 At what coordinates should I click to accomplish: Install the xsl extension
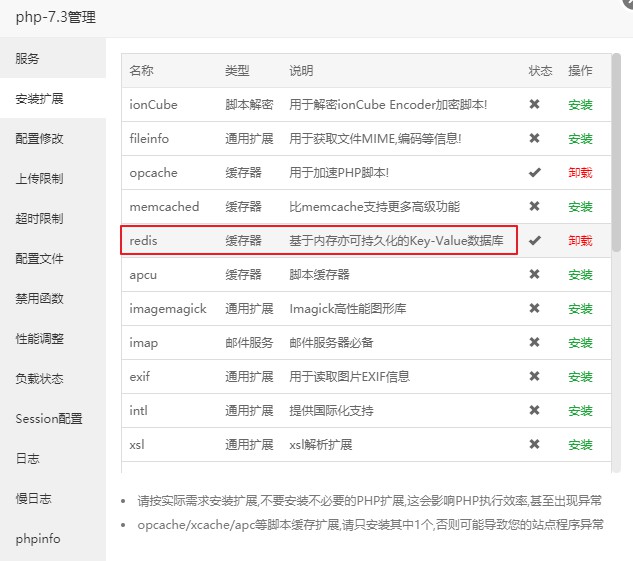[x=580, y=445]
